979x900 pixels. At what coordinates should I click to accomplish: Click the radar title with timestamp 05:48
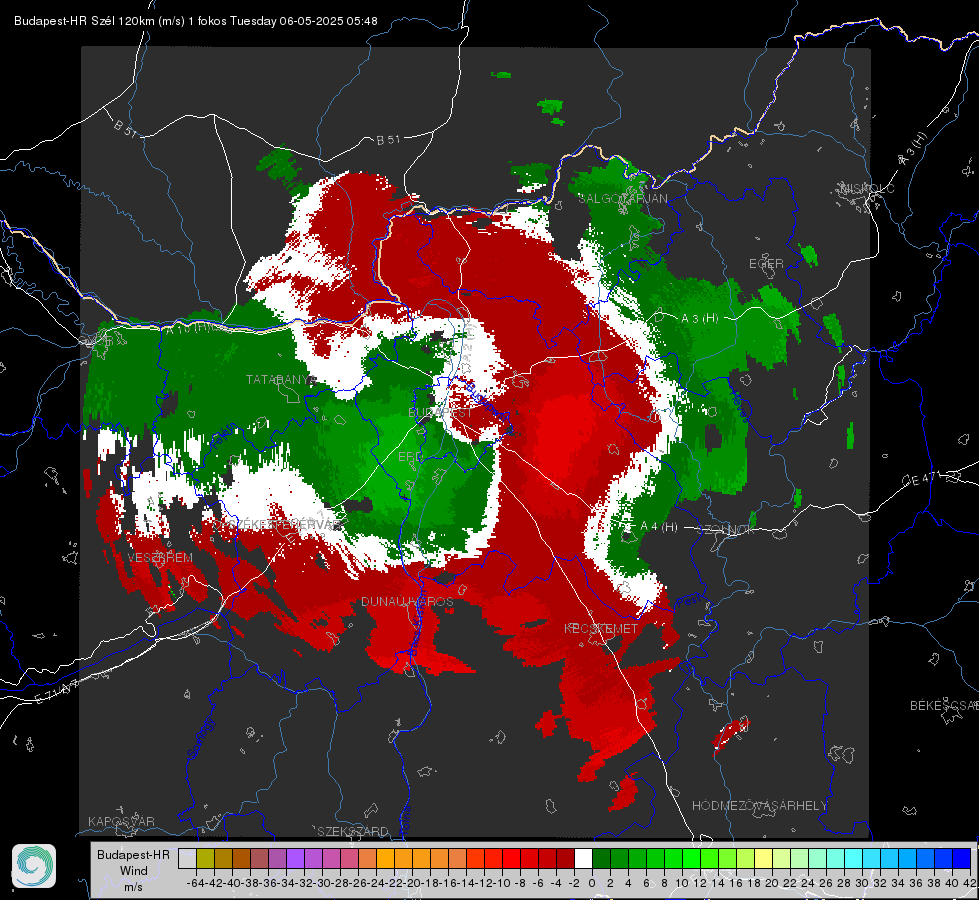pos(195,21)
